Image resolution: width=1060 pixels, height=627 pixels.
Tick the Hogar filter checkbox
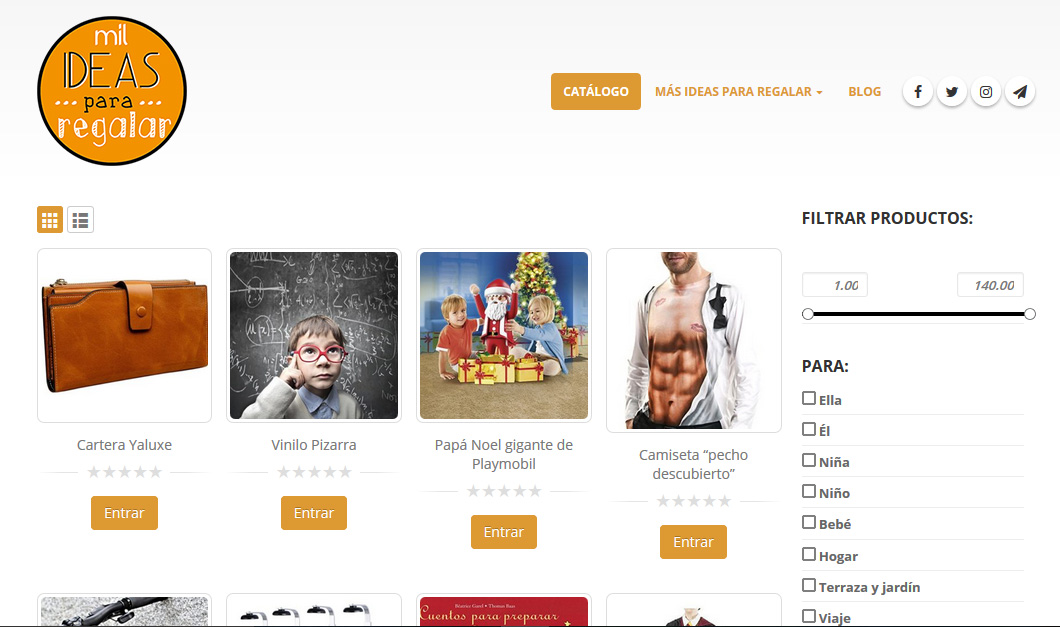point(809,554)
